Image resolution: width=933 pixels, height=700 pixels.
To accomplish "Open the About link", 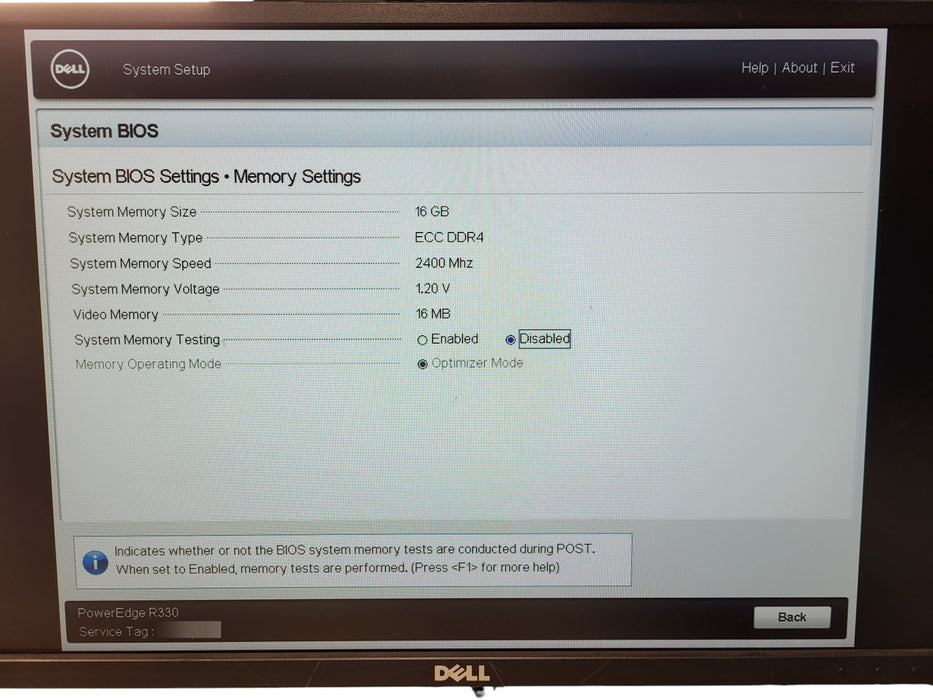I will (x=799, y=68).
